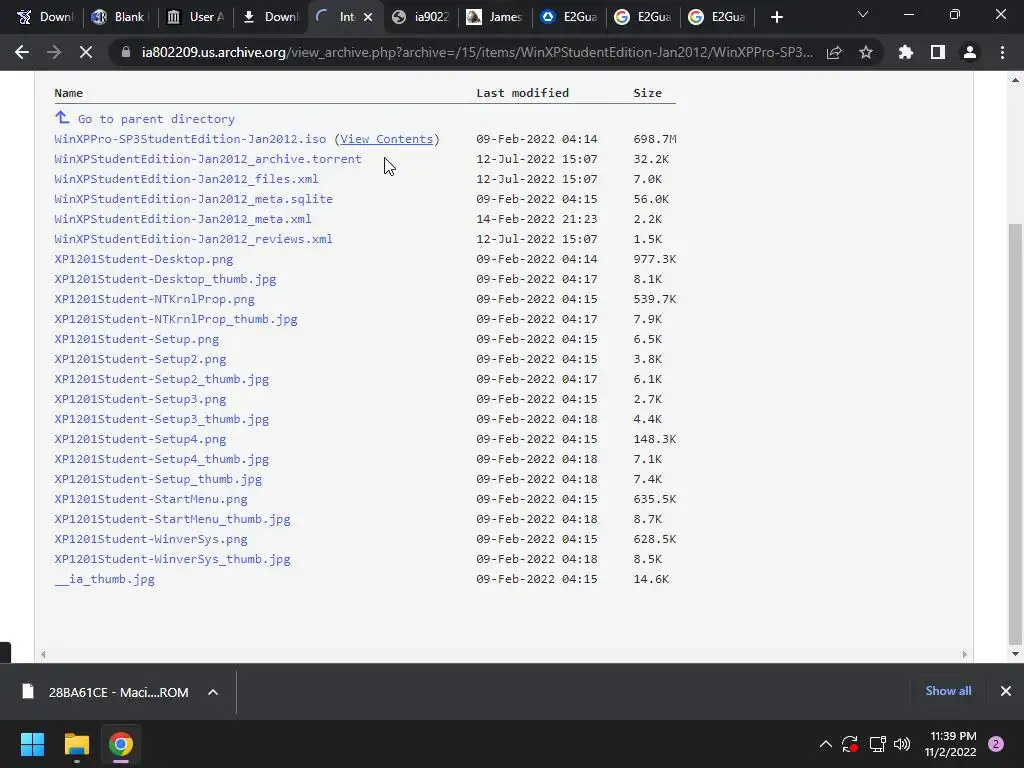This screenshot has width=1024, height=768.
Task: Click the lock icon in address bar
Action: pos(126,52)
